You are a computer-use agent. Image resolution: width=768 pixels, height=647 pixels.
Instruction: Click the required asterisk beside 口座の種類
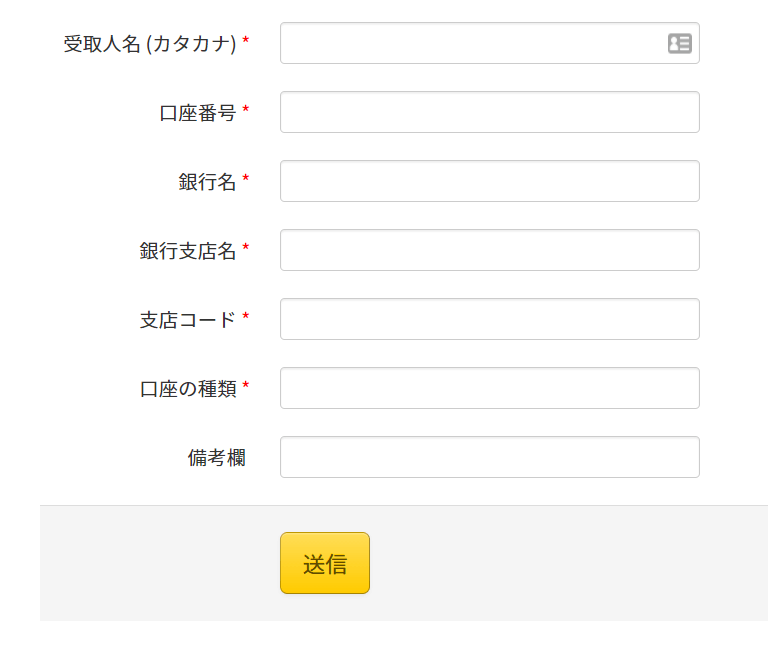click(245, 386)
